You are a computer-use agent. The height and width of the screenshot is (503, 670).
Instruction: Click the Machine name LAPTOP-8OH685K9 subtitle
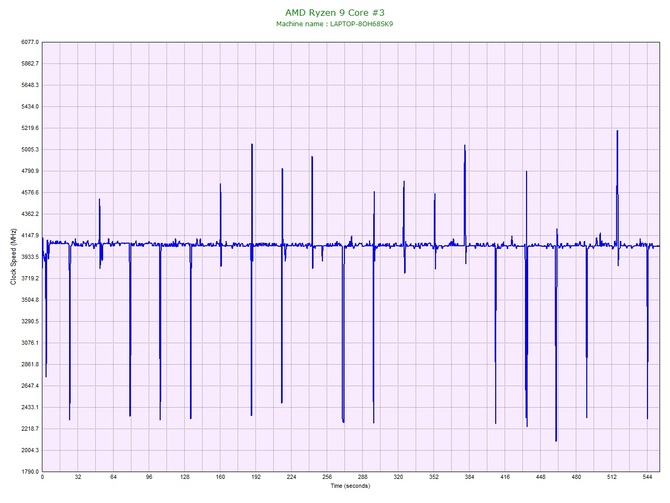(334, 24)
